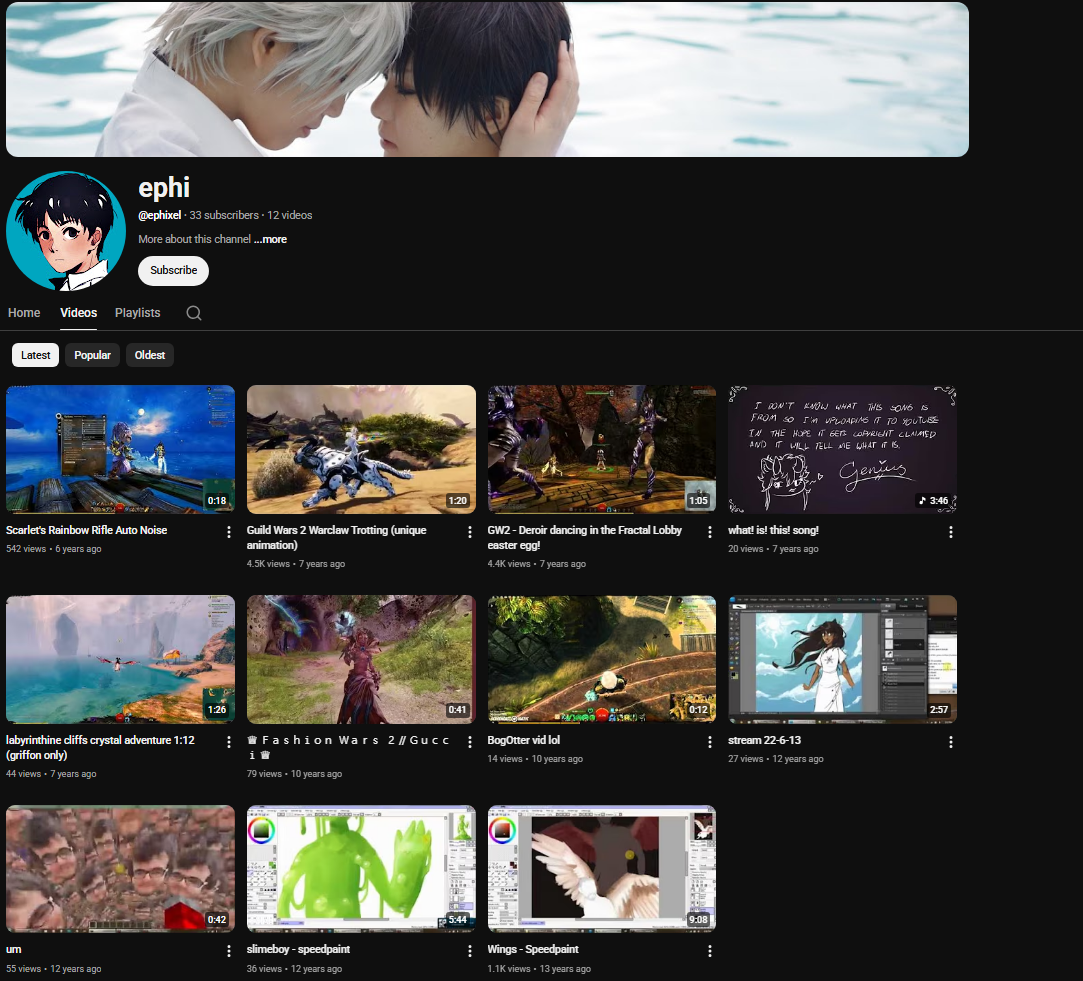1083x981 pixels.
Task: Open options menu for BogOtter vid lol
Action: point(710,742)
